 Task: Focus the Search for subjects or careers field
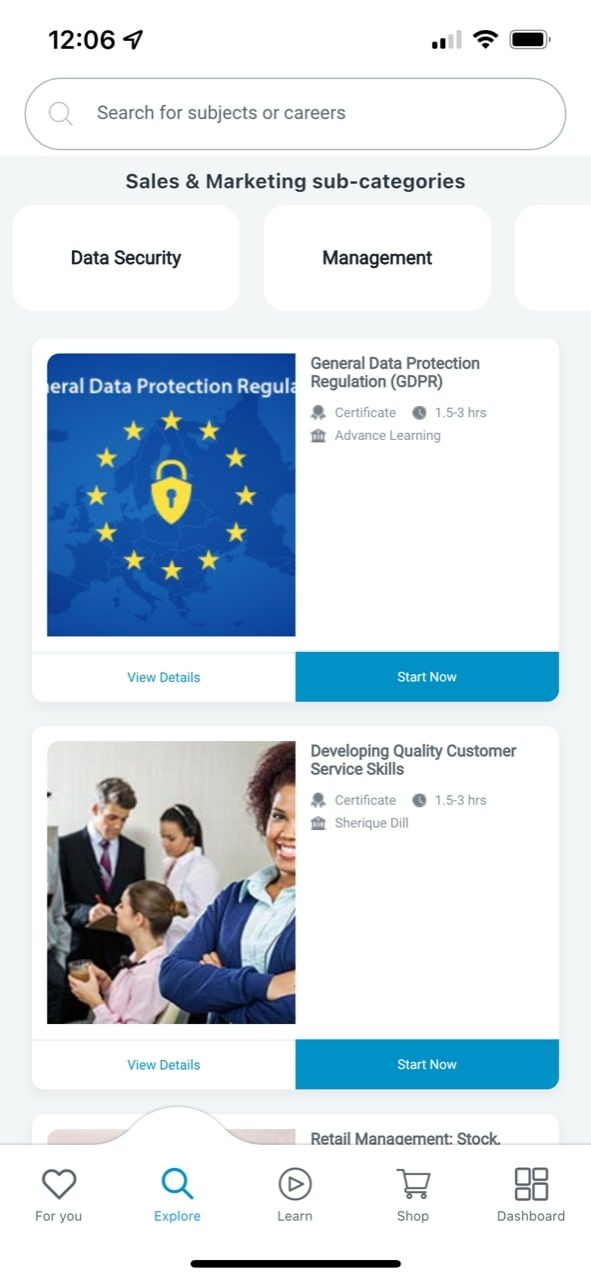295,114
